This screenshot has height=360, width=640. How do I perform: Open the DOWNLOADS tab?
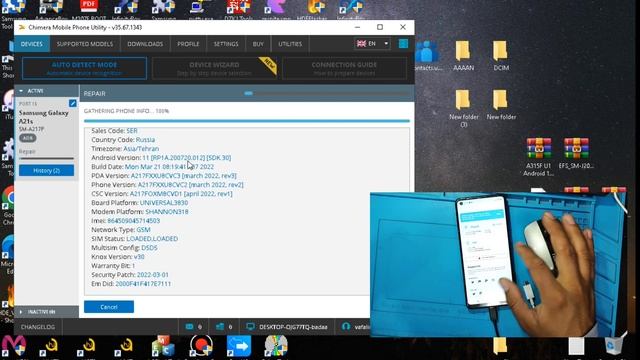click(x=145, y=44)
